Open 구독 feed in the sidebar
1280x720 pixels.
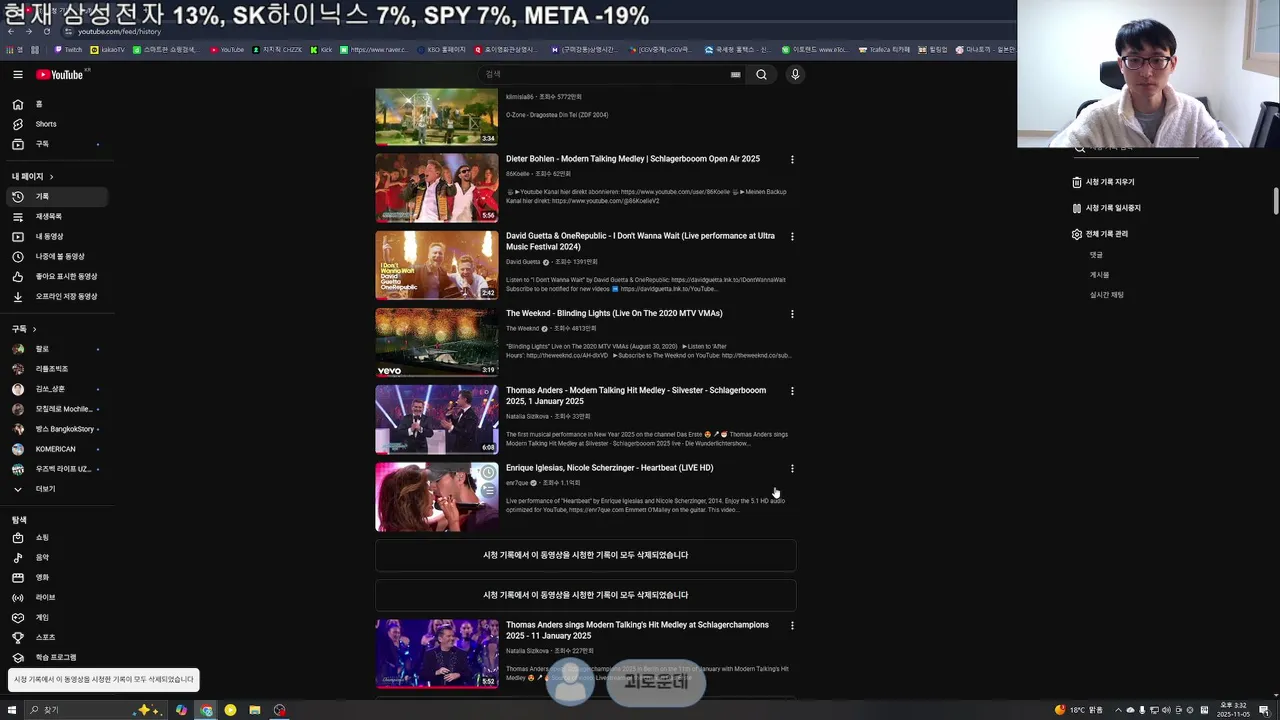(55, 144)
